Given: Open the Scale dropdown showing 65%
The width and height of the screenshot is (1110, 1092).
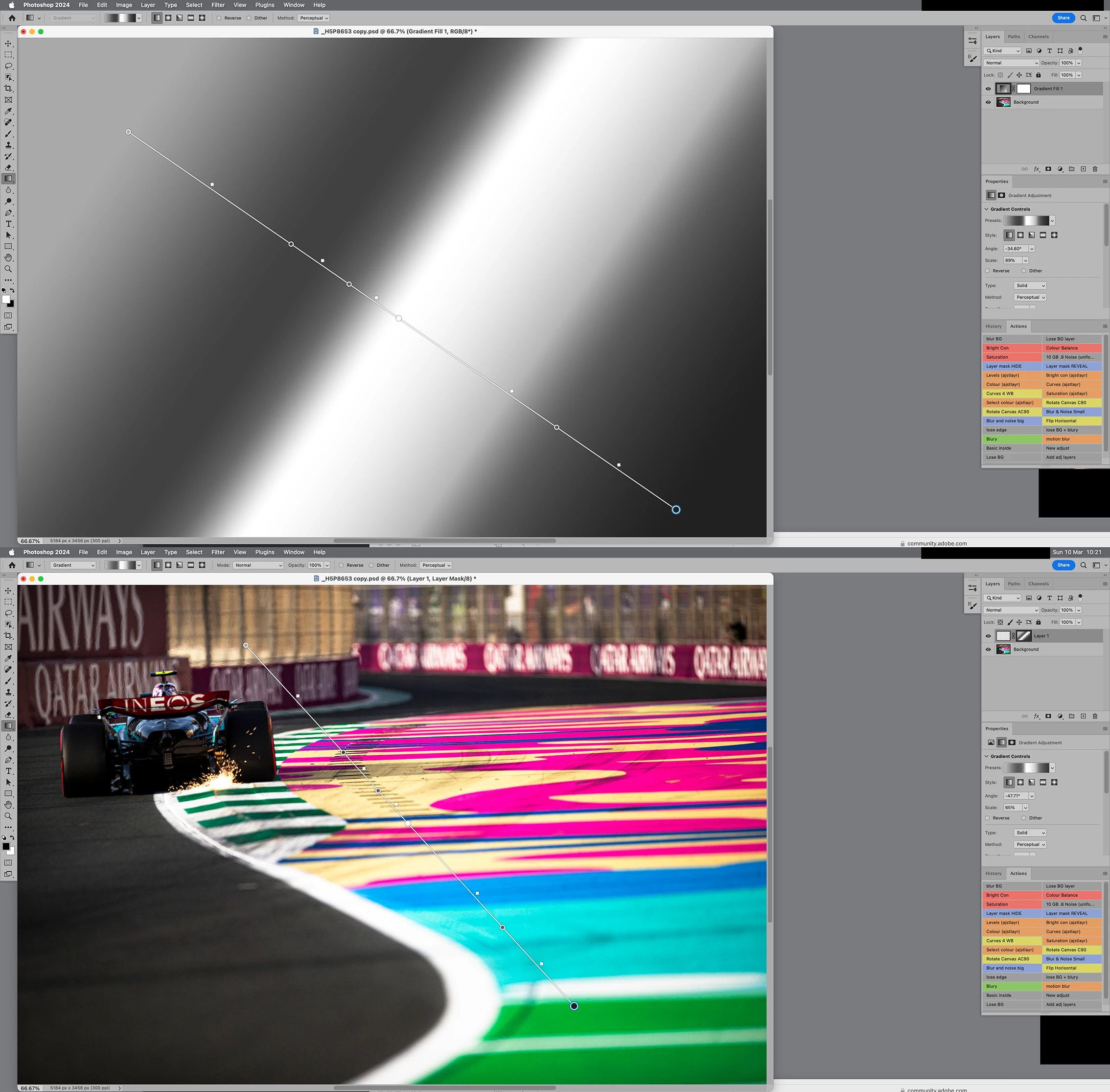Looking at the screenshot, I should click(x=1025, y=807).
